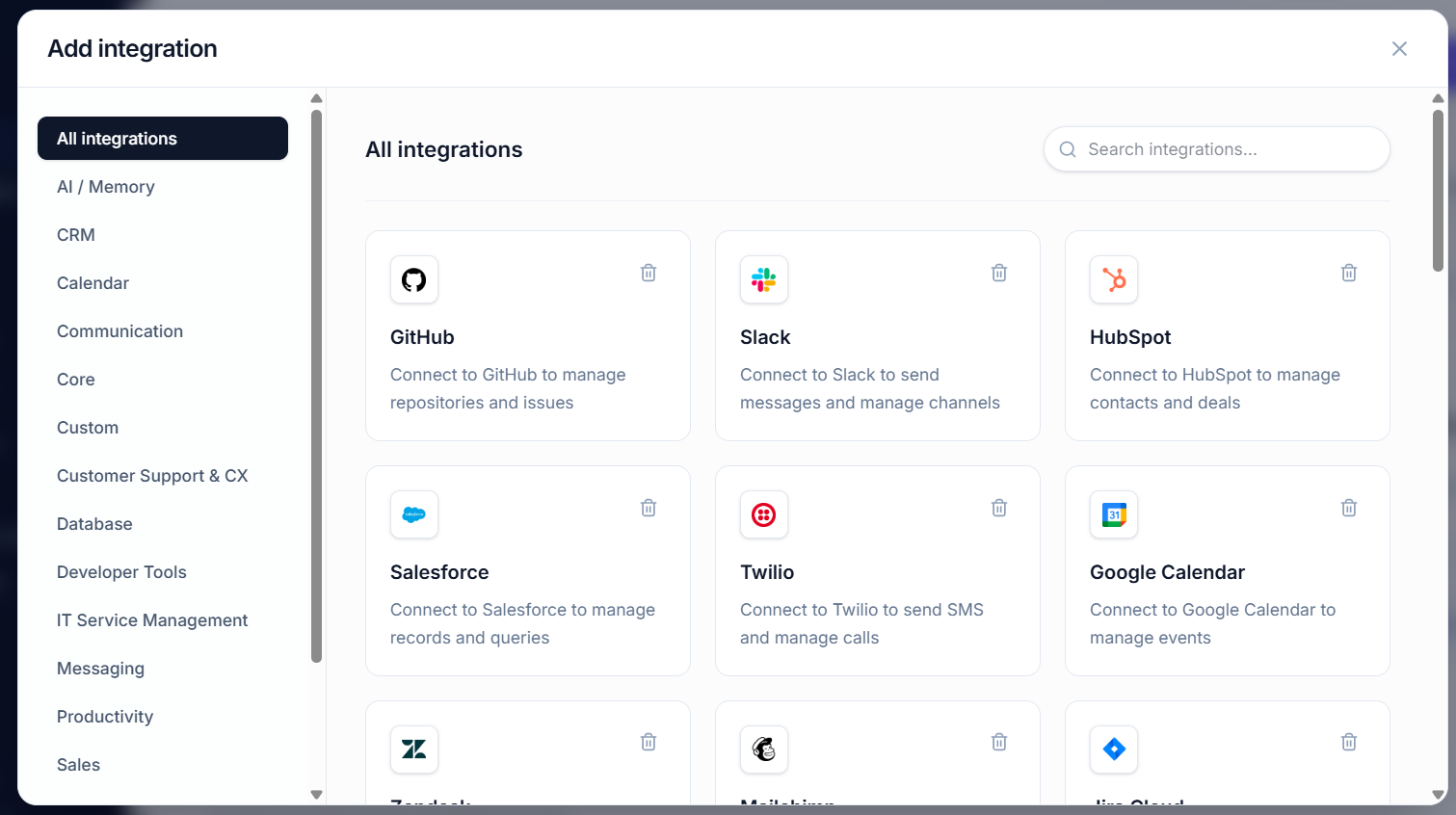Viewport: 1456px width, 815px height.
Task: Delete the Slack integration via trash icon
Action: (x=999, y=273)
